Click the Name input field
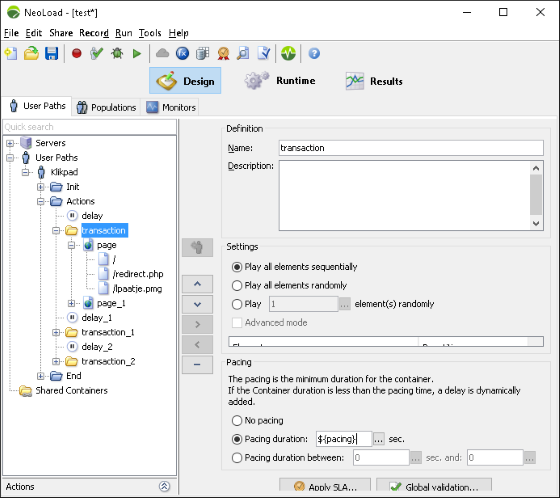The image size is (560, 498). [x=411, y=148]
